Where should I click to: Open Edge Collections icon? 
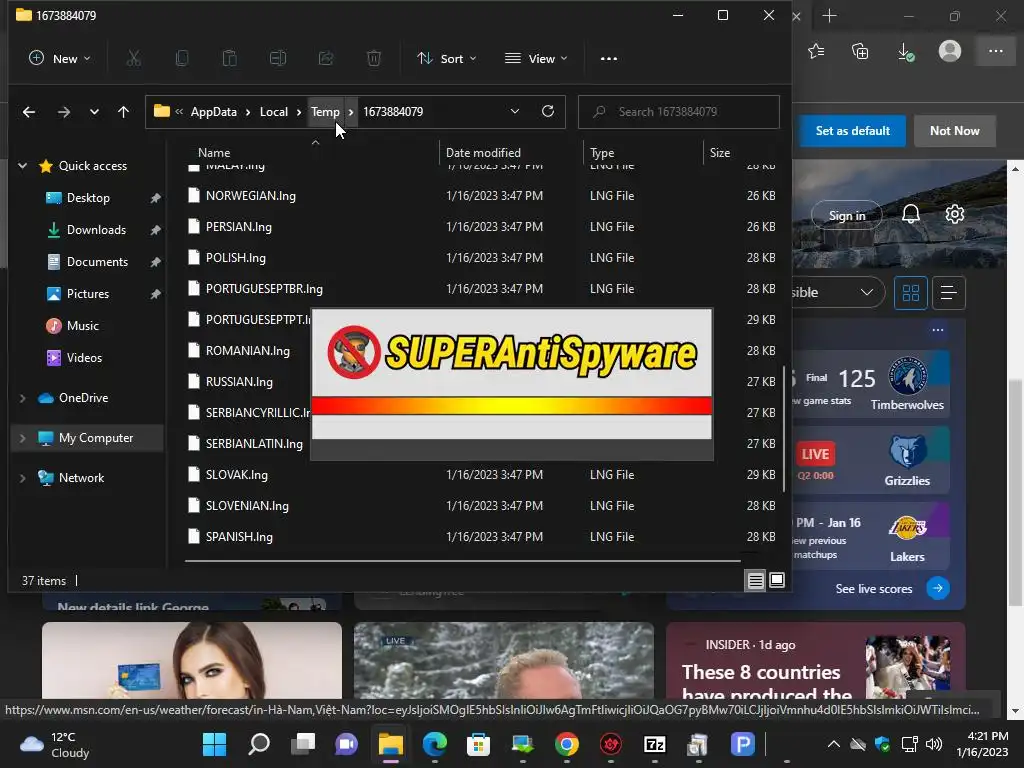861,51
